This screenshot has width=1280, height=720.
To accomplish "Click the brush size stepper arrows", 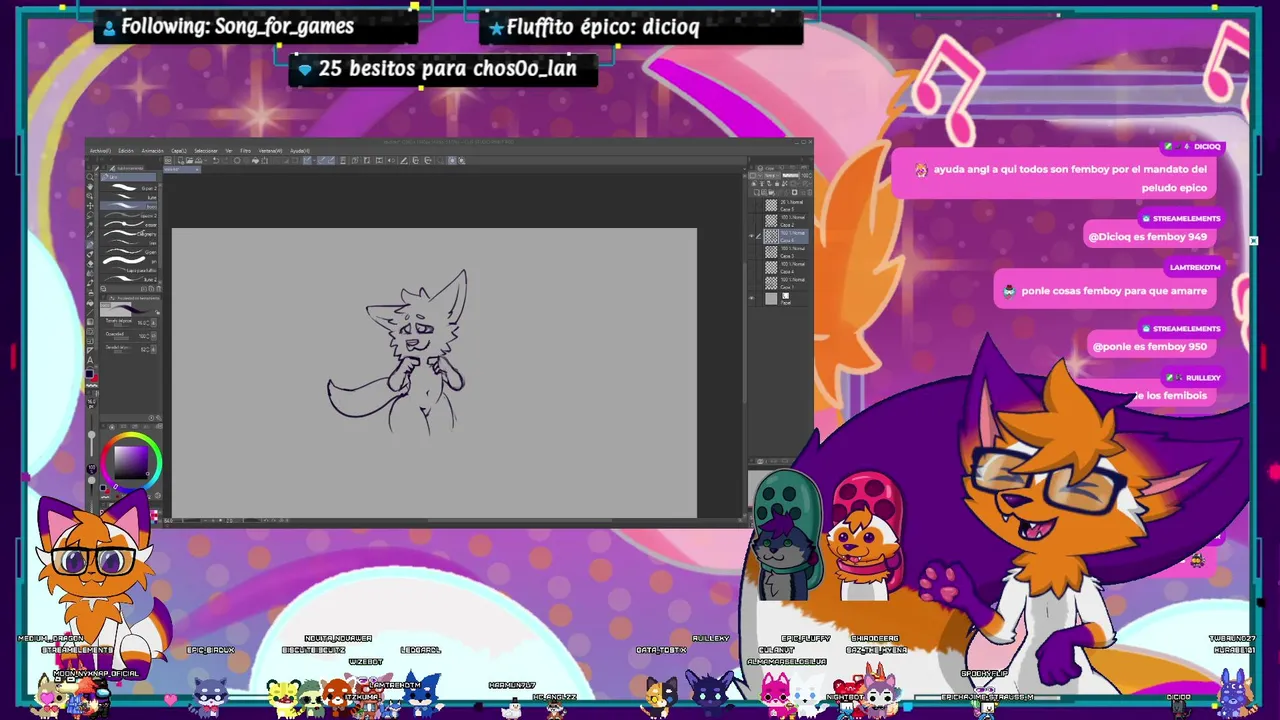I will (148, 323).
